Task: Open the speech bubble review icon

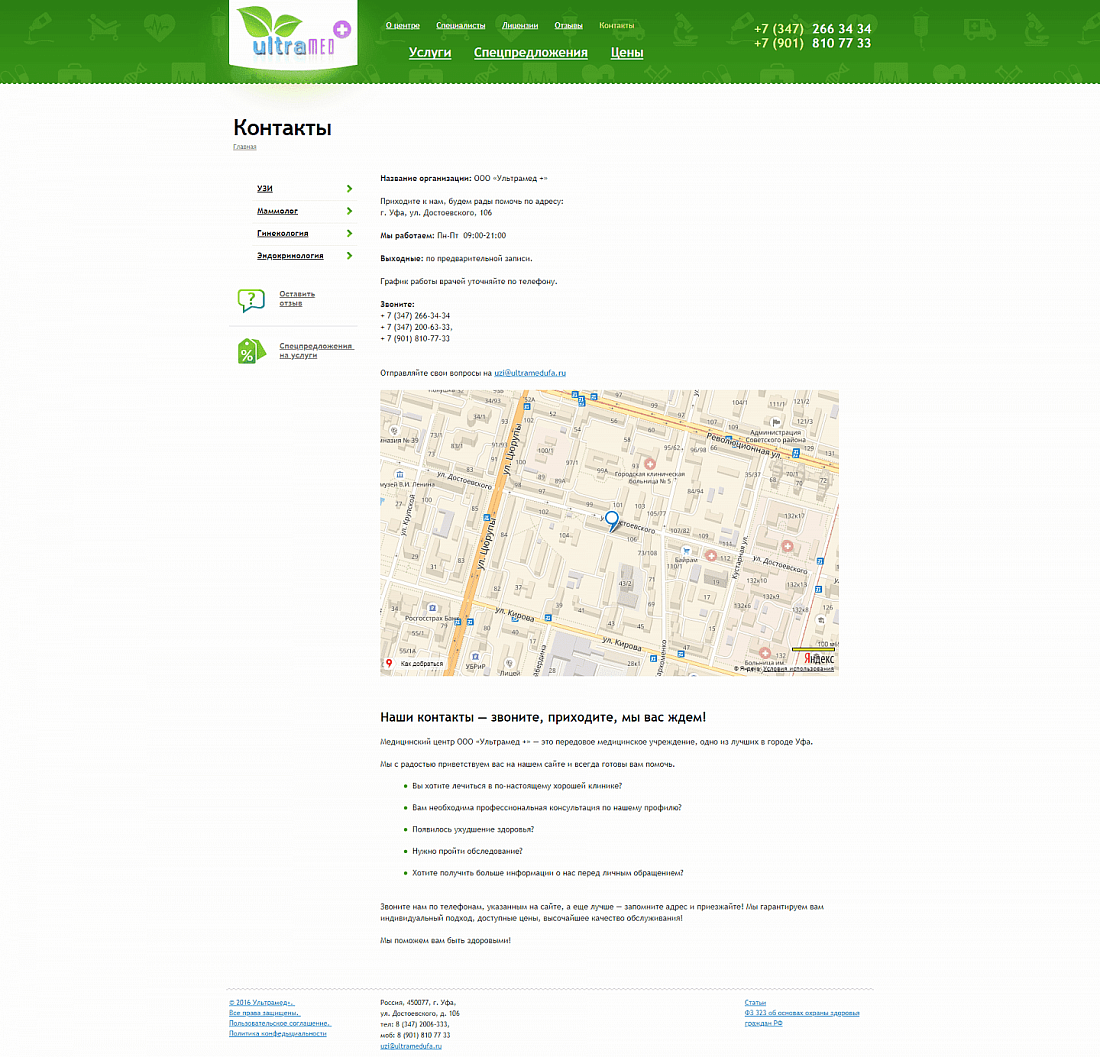Action: 251,300
